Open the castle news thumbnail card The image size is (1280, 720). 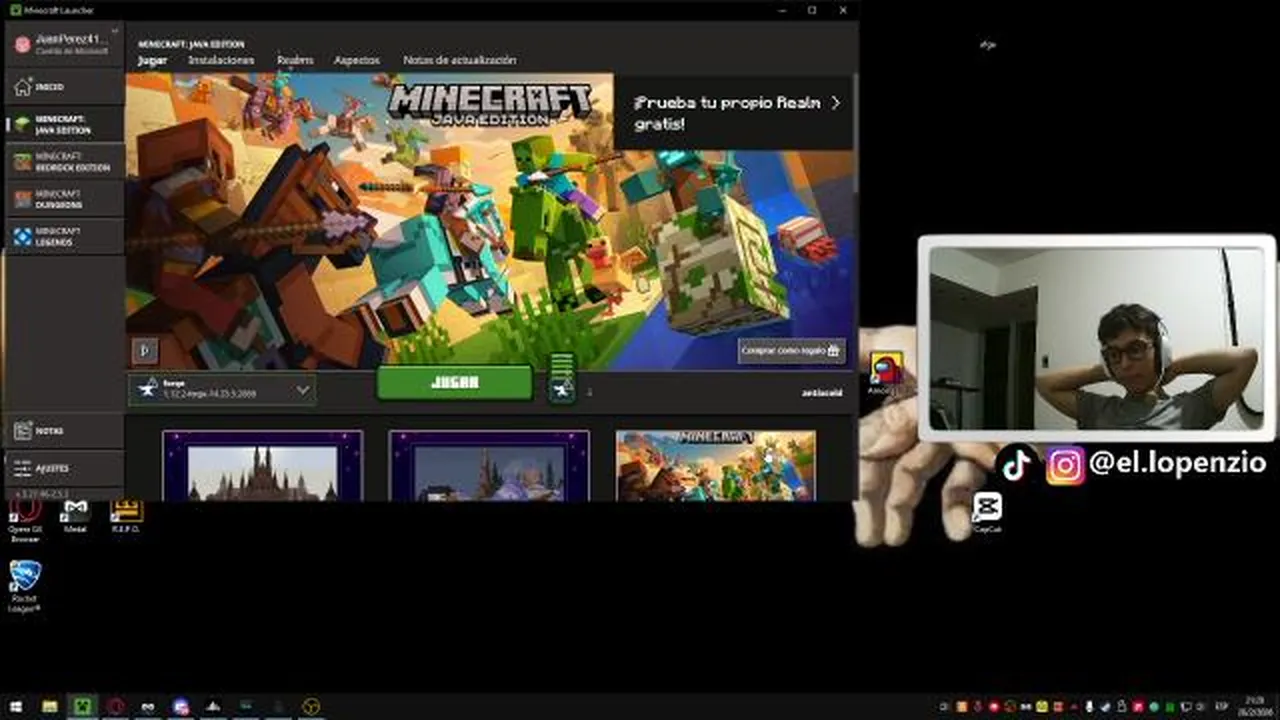(x=262, y=466)
